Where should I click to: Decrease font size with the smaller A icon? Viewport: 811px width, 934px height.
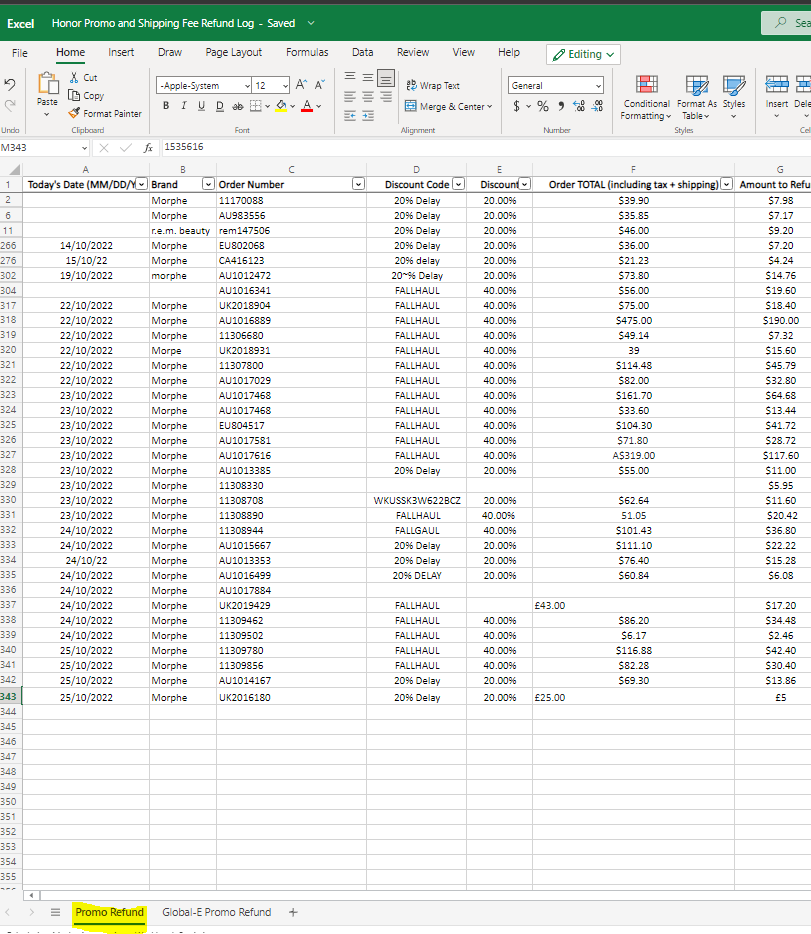tap(320, 85)
